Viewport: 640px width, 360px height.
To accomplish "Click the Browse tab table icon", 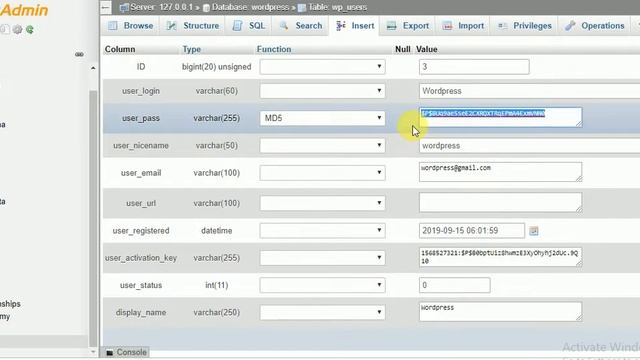I will (113, 26).
